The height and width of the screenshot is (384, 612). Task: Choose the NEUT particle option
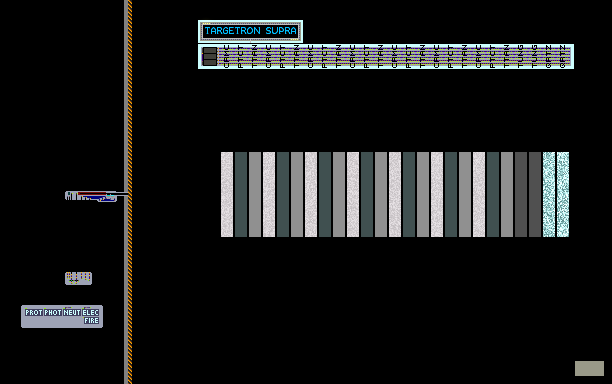[72, 313]
